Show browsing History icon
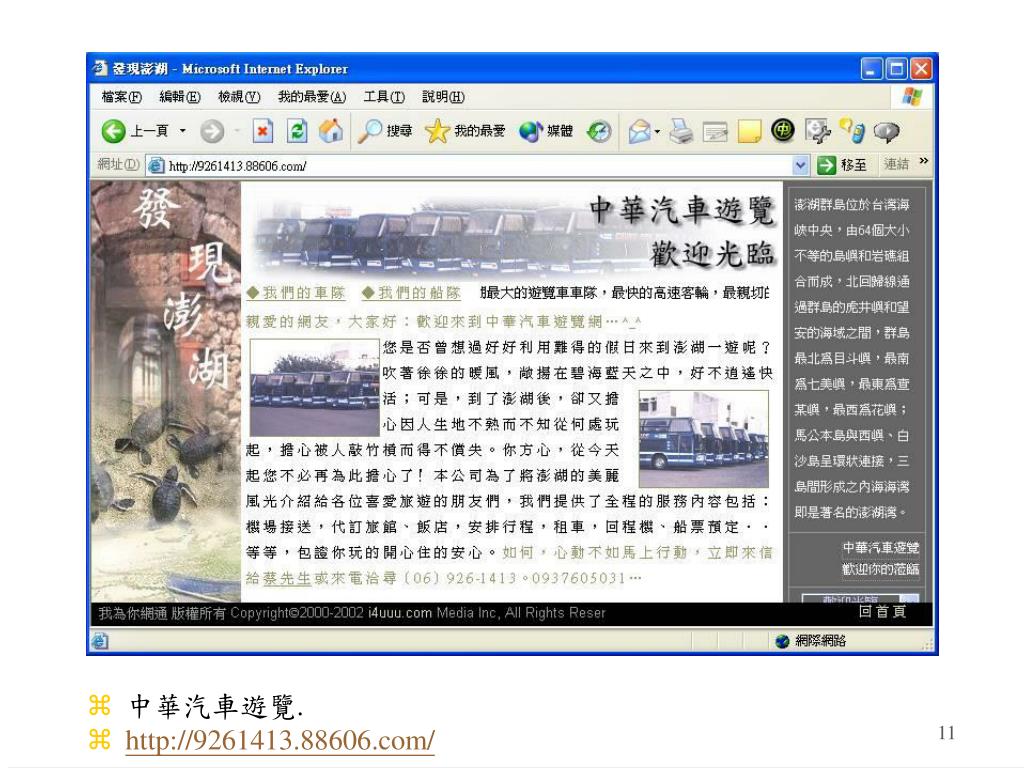1024x768 pixels. tap(599, 131)
